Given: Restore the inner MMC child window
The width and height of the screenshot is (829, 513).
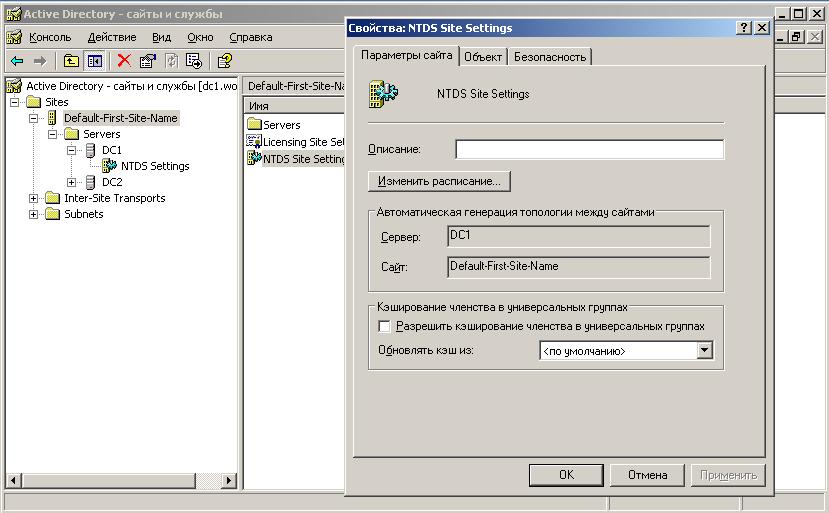Looking at the screenshot, I should point(797,36).
